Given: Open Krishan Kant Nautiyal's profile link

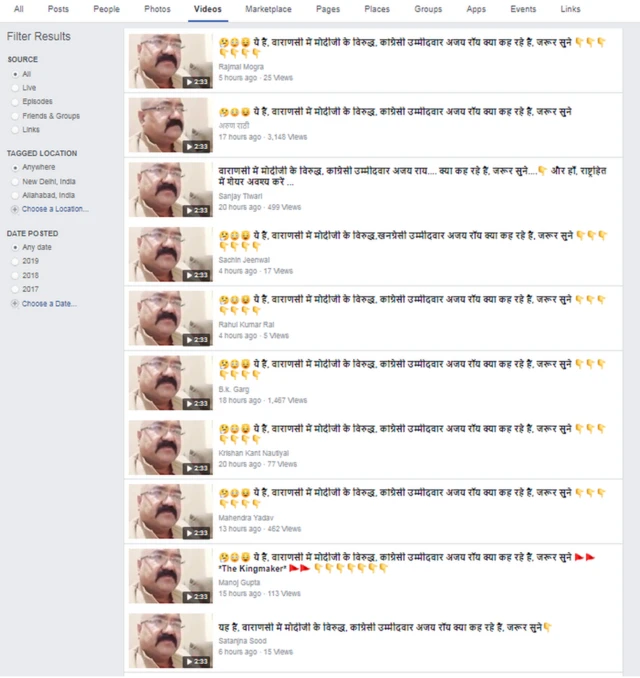Looking at the screenshot, I should (x=253, y=453).
